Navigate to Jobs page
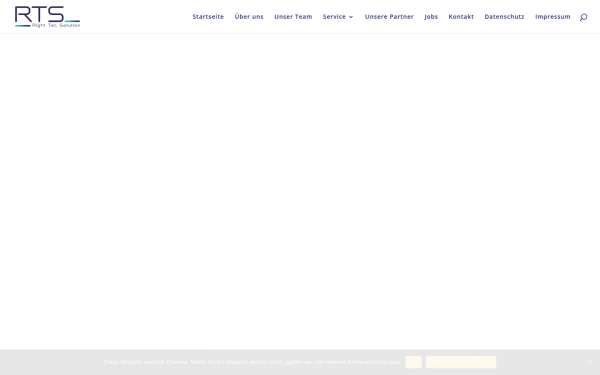This screenshot has width=600, height=375. (x=431, y=16)
